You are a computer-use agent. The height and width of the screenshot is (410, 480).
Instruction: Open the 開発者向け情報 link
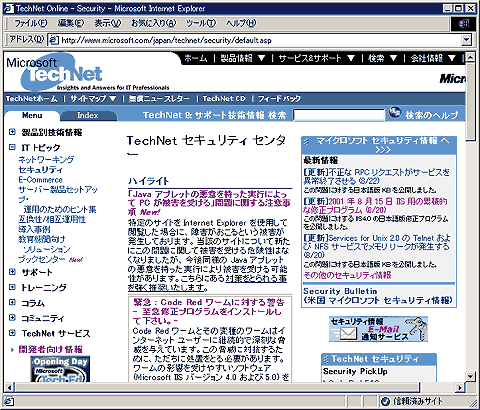click(x=50, y=349)
